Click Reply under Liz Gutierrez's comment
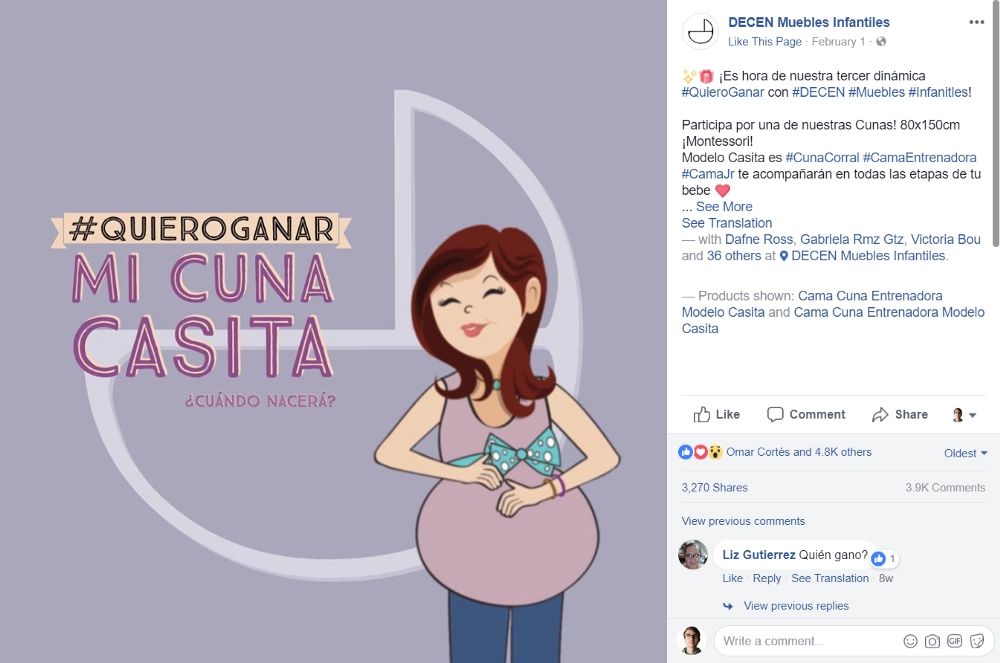This screenshot has height=663, width=1000. pyautogui.click(x=767, y=578)
